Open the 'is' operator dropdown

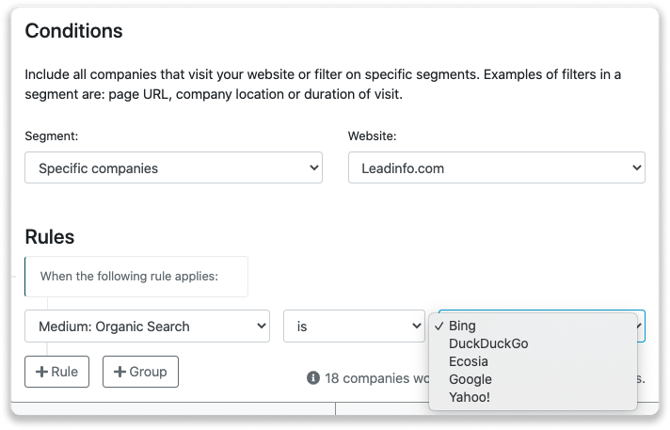click(354, 326)
